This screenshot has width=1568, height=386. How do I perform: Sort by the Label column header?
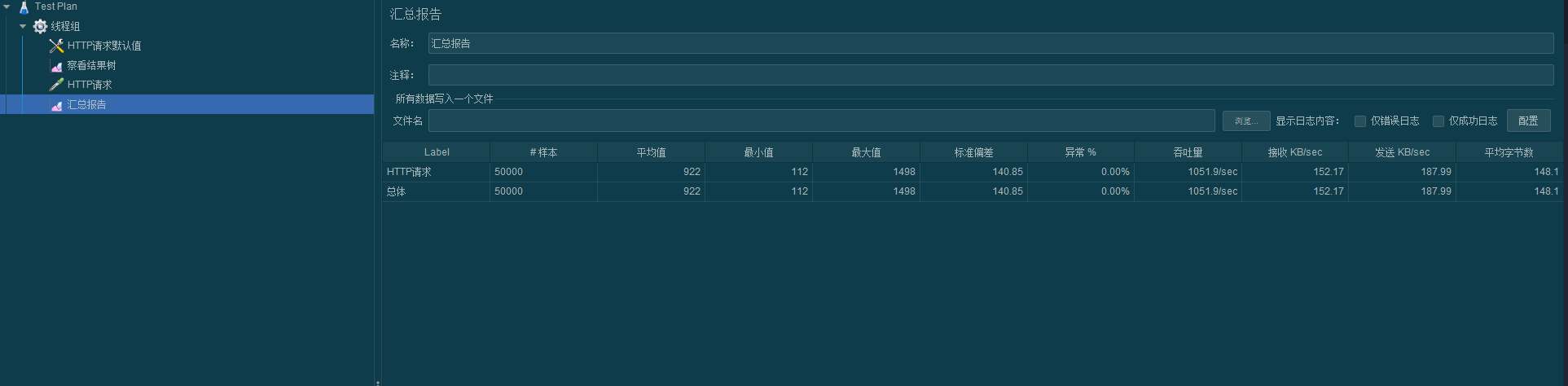(x=436, y=152)
